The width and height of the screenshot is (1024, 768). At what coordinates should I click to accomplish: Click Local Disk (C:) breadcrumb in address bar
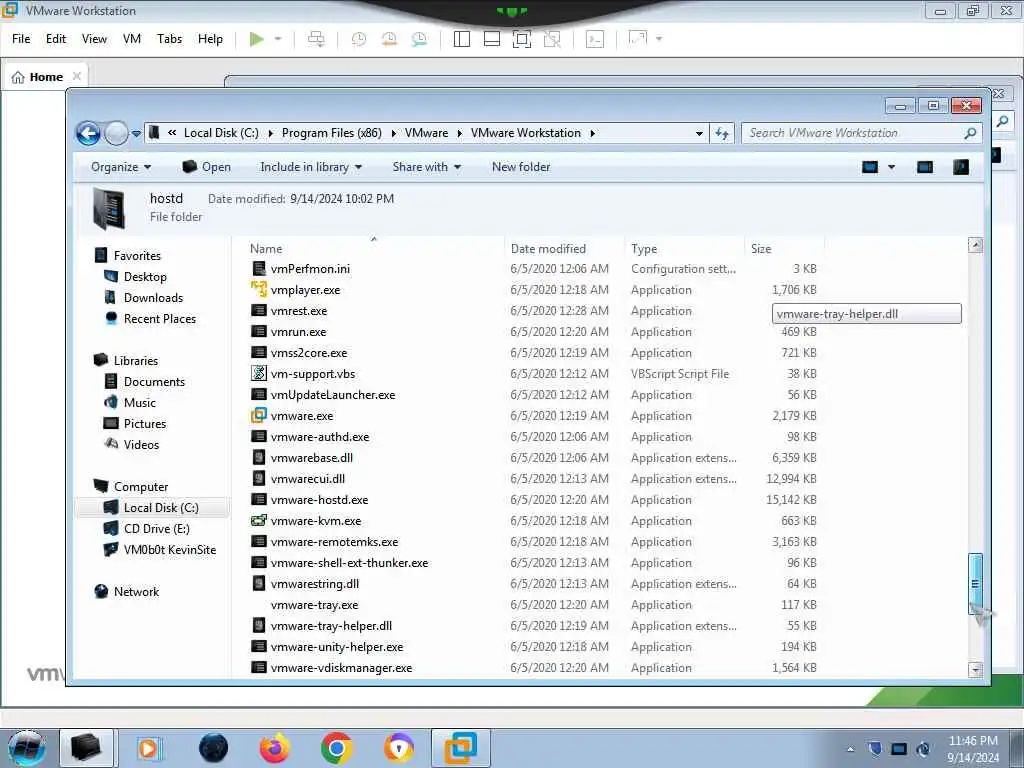point(221,133)
